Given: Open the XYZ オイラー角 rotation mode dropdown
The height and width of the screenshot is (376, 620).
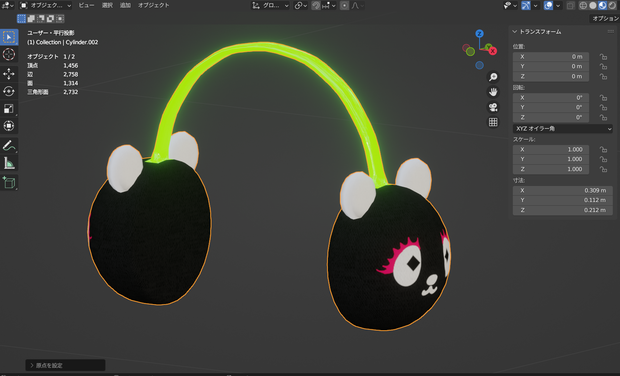Looking at the screenshot, I should click(563, 128).
